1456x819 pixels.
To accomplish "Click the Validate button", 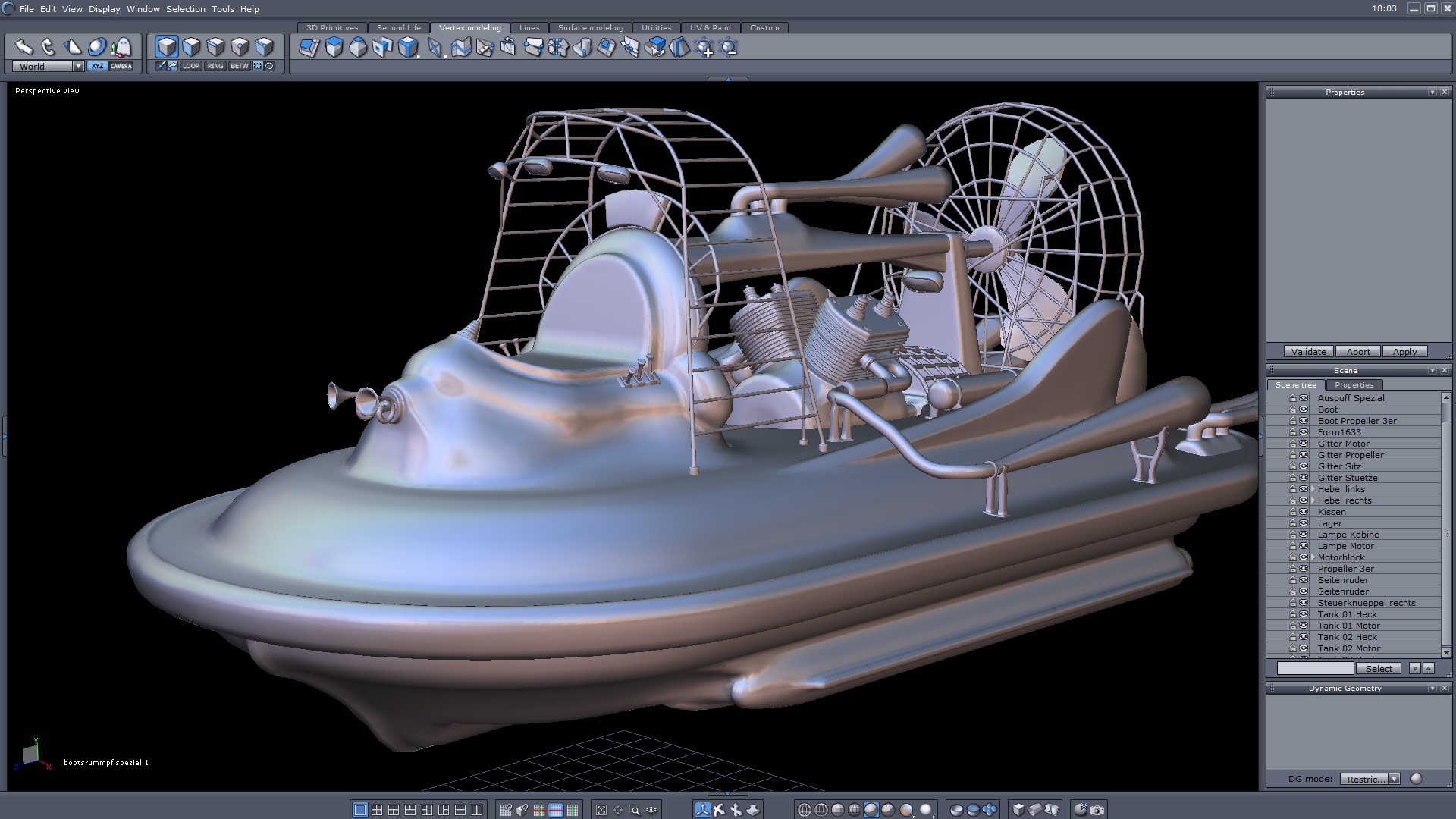I will (x=1308, y=352).
